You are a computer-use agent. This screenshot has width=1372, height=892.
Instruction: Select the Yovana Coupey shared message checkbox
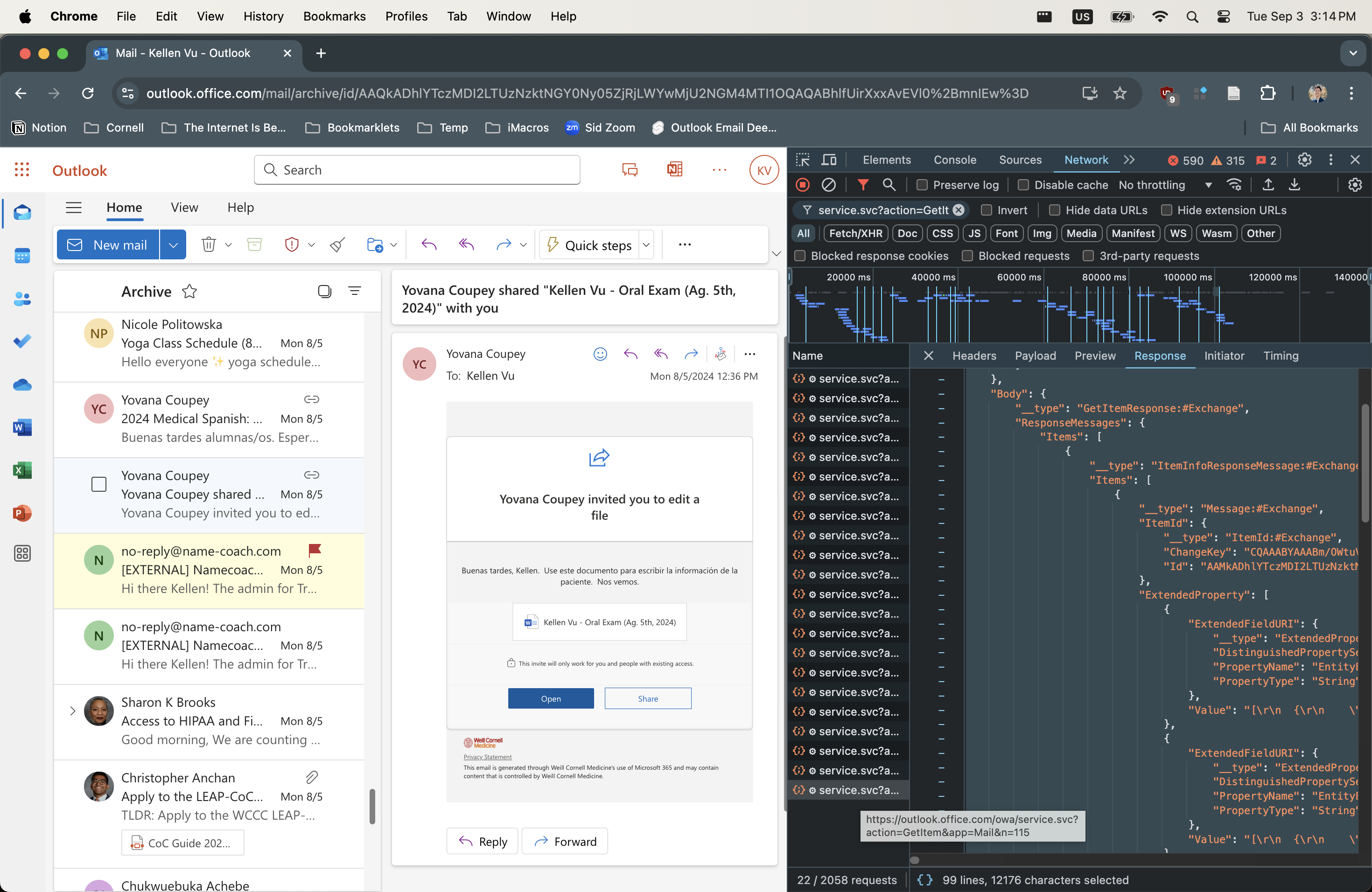[98, 484]
